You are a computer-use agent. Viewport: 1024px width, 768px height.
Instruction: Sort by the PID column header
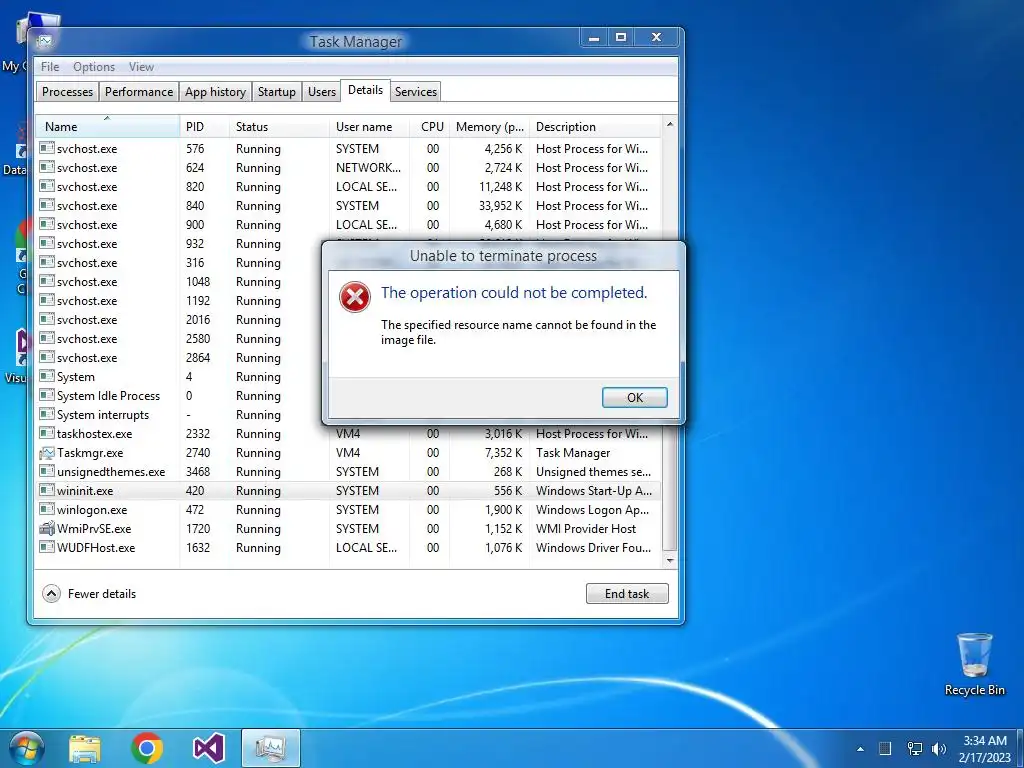click(204, 126)
